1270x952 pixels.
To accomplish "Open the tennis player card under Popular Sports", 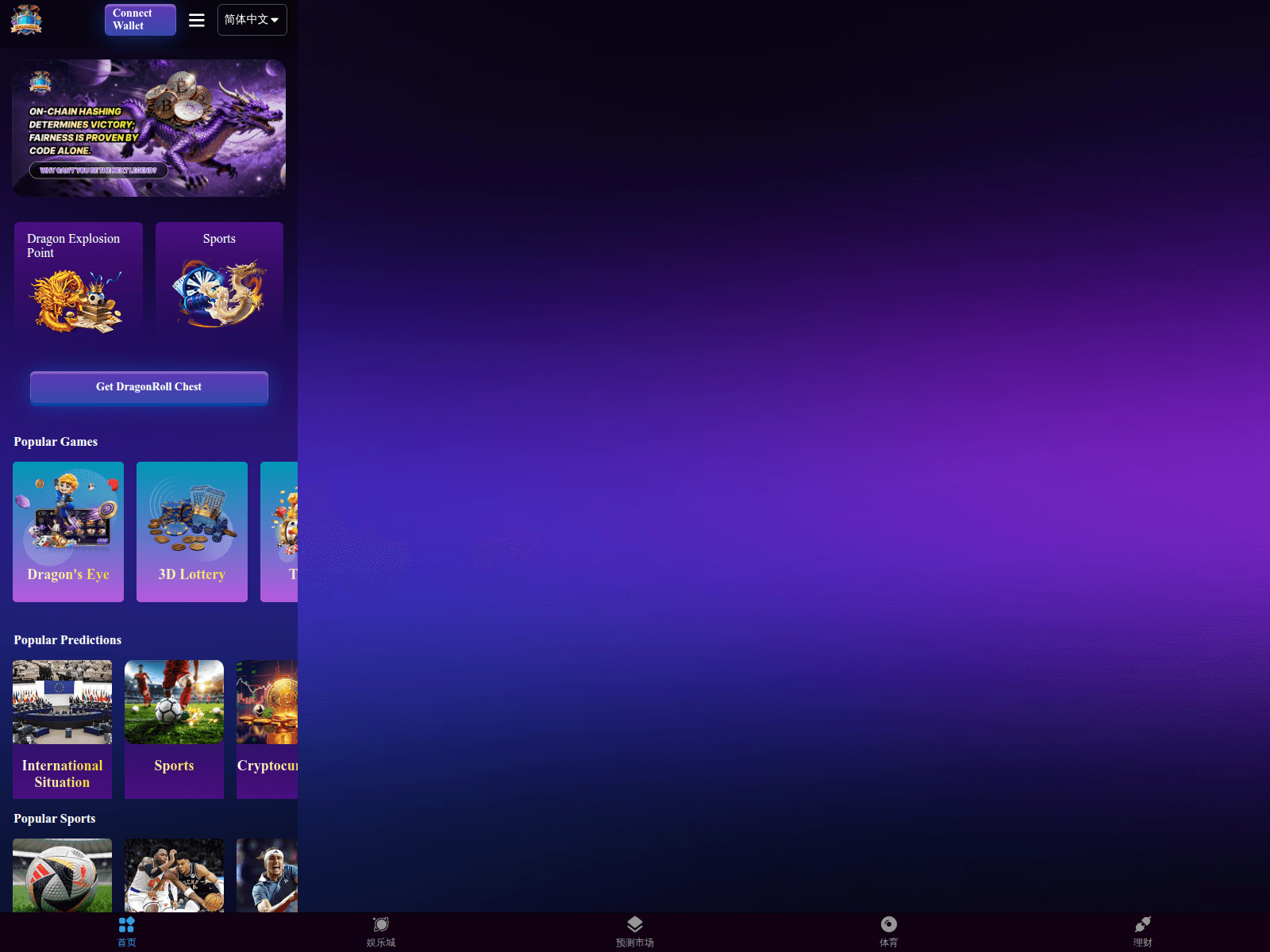I will [267, 875].
